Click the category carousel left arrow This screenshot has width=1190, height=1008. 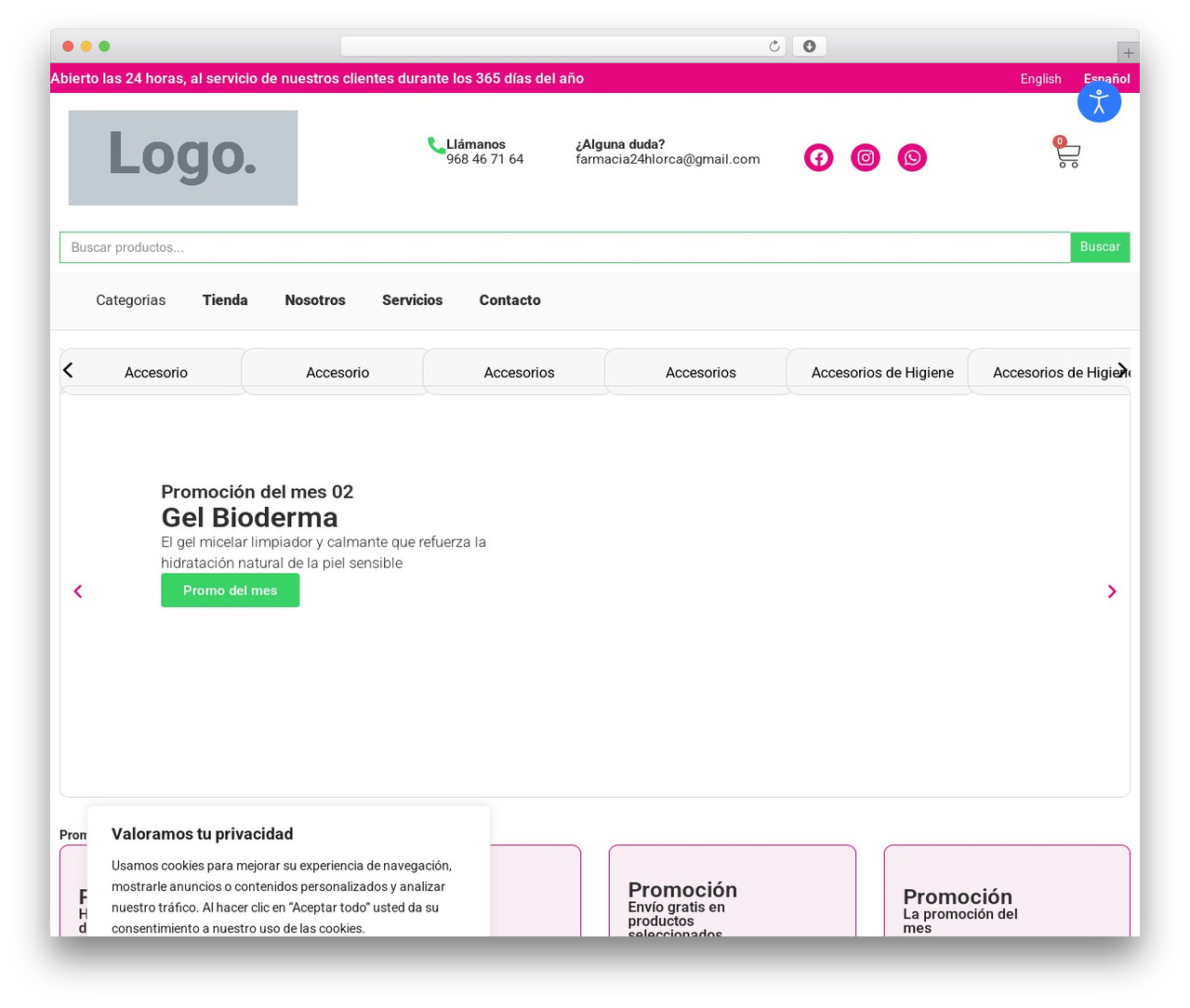coord(68,370)
